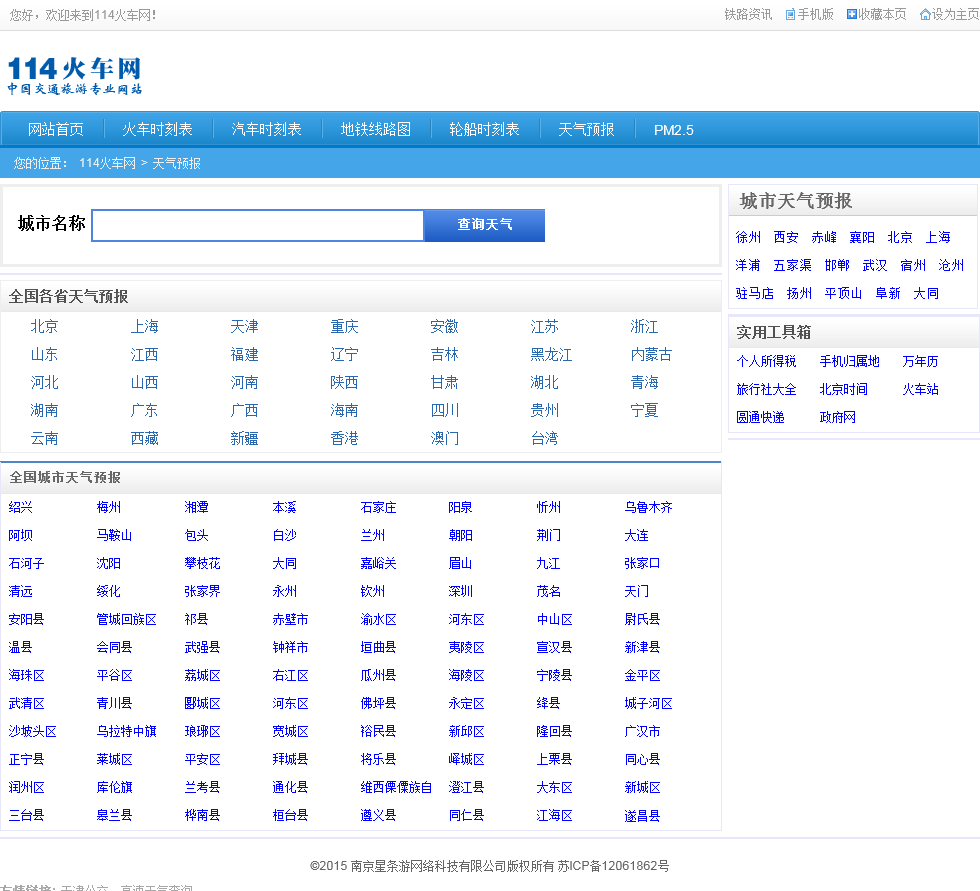
Task: Open the 手机版 mobile version link
Action: coord(809,14)
